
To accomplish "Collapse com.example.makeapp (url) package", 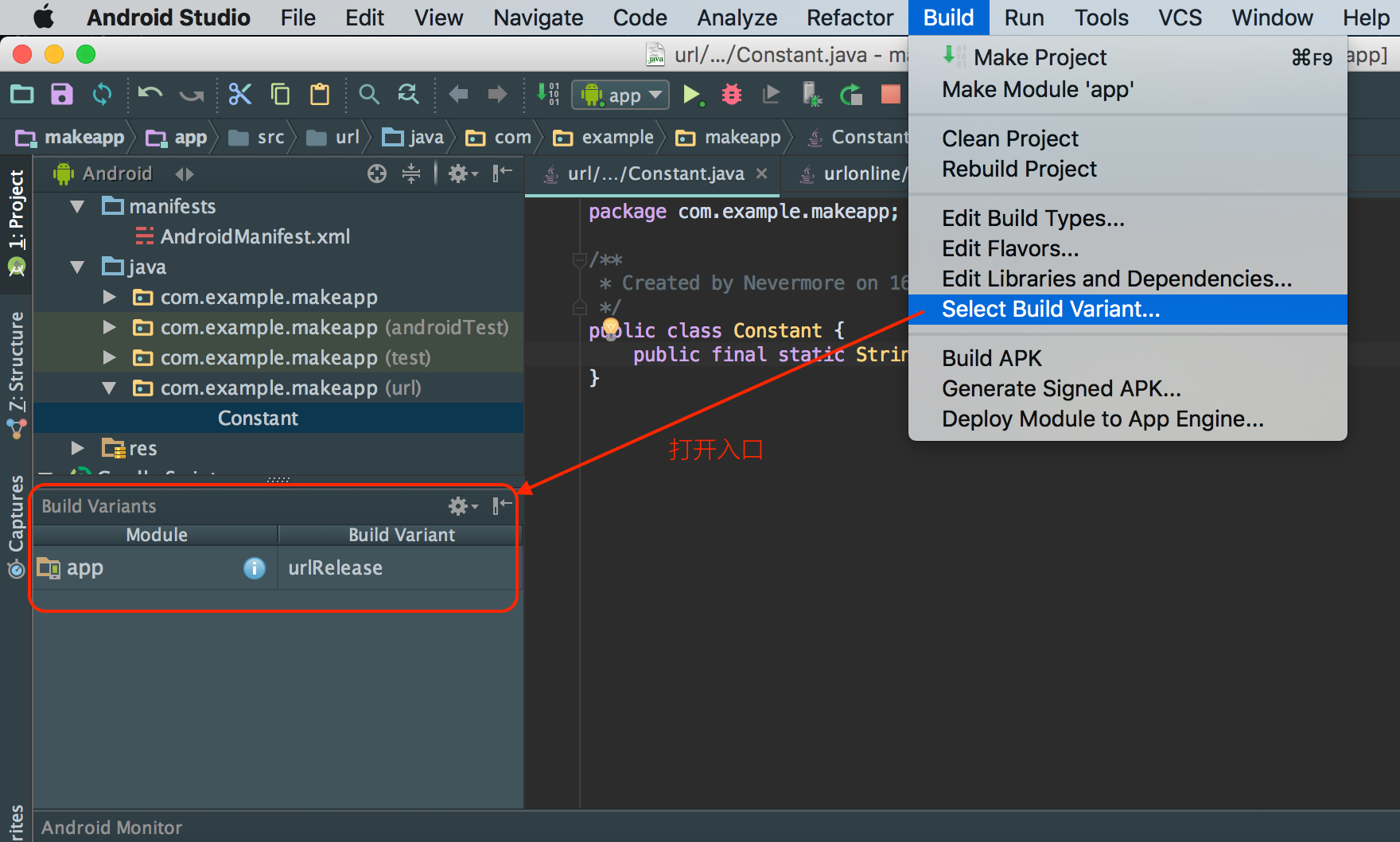I will pos(110,388).
